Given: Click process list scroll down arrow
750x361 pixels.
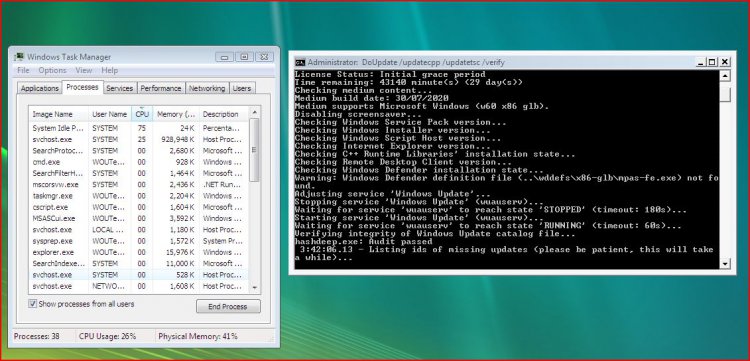Looking at the screenshot, I should pyautogui.click(x=254, y=287).
